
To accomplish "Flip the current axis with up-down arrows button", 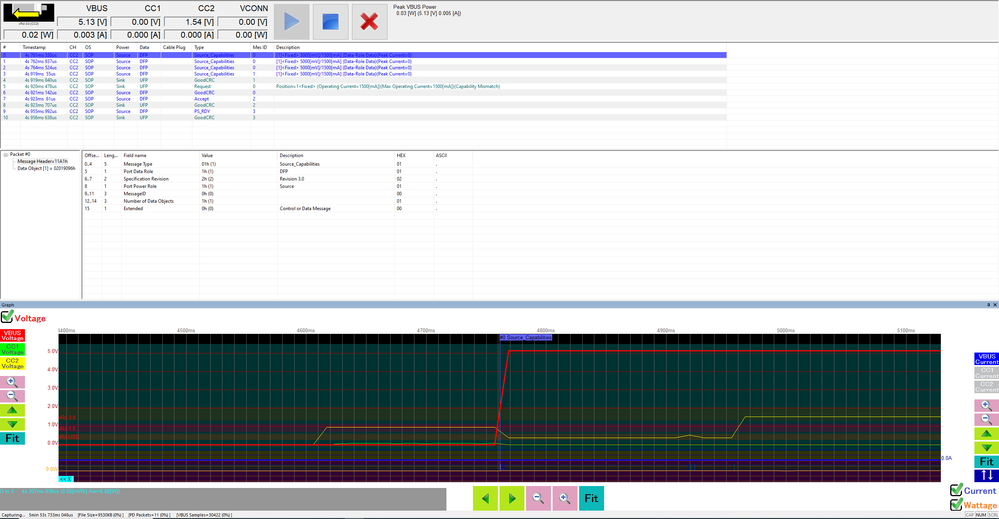I will (986, 476).
